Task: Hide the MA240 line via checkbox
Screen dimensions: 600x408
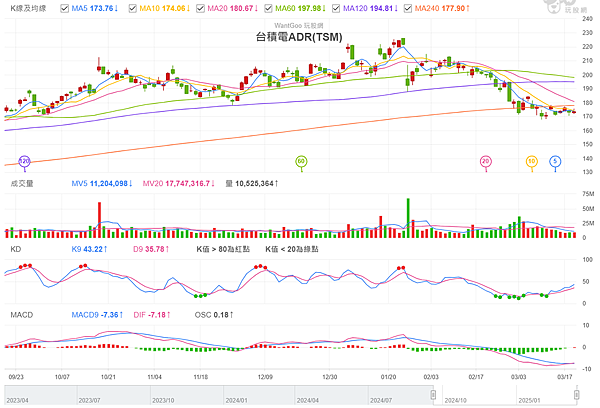Action: pyautogui.click(x=408, y=8)
